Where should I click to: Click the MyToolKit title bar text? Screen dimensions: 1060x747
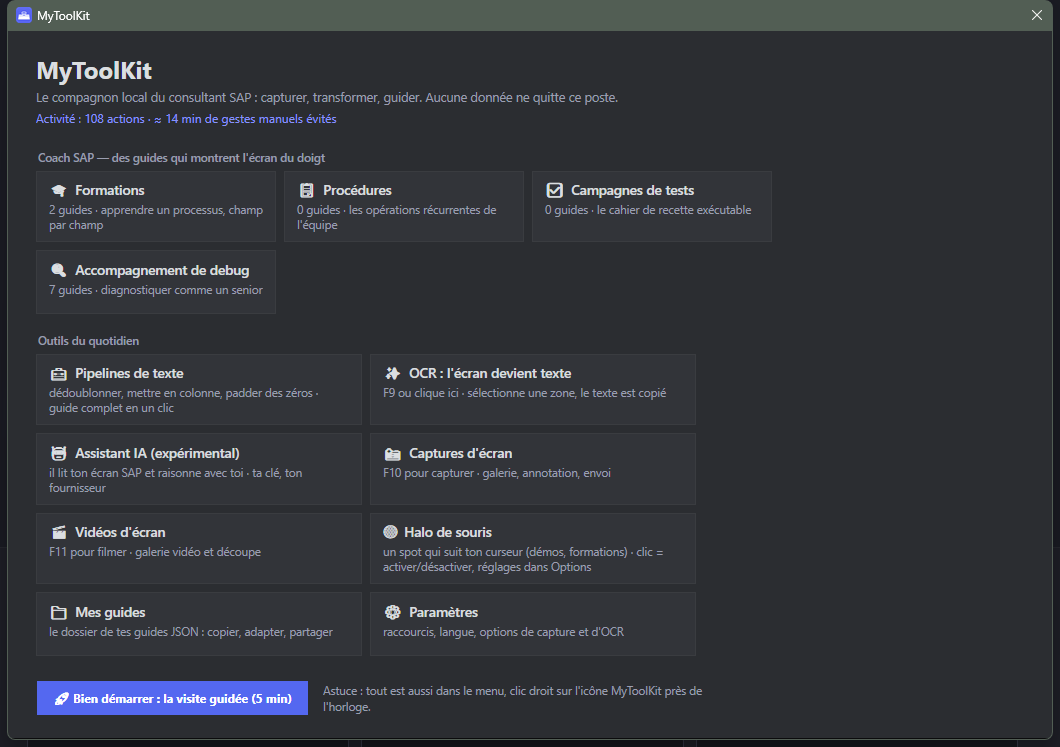pos(64,16)
